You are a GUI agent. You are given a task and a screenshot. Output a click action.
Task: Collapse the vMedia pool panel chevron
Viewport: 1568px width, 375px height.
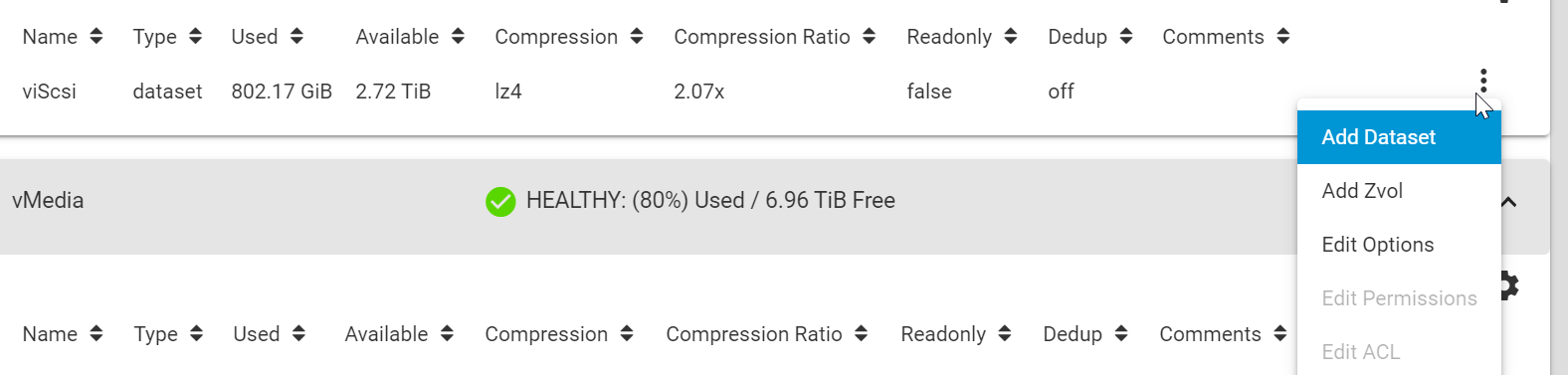[1509, 202]
